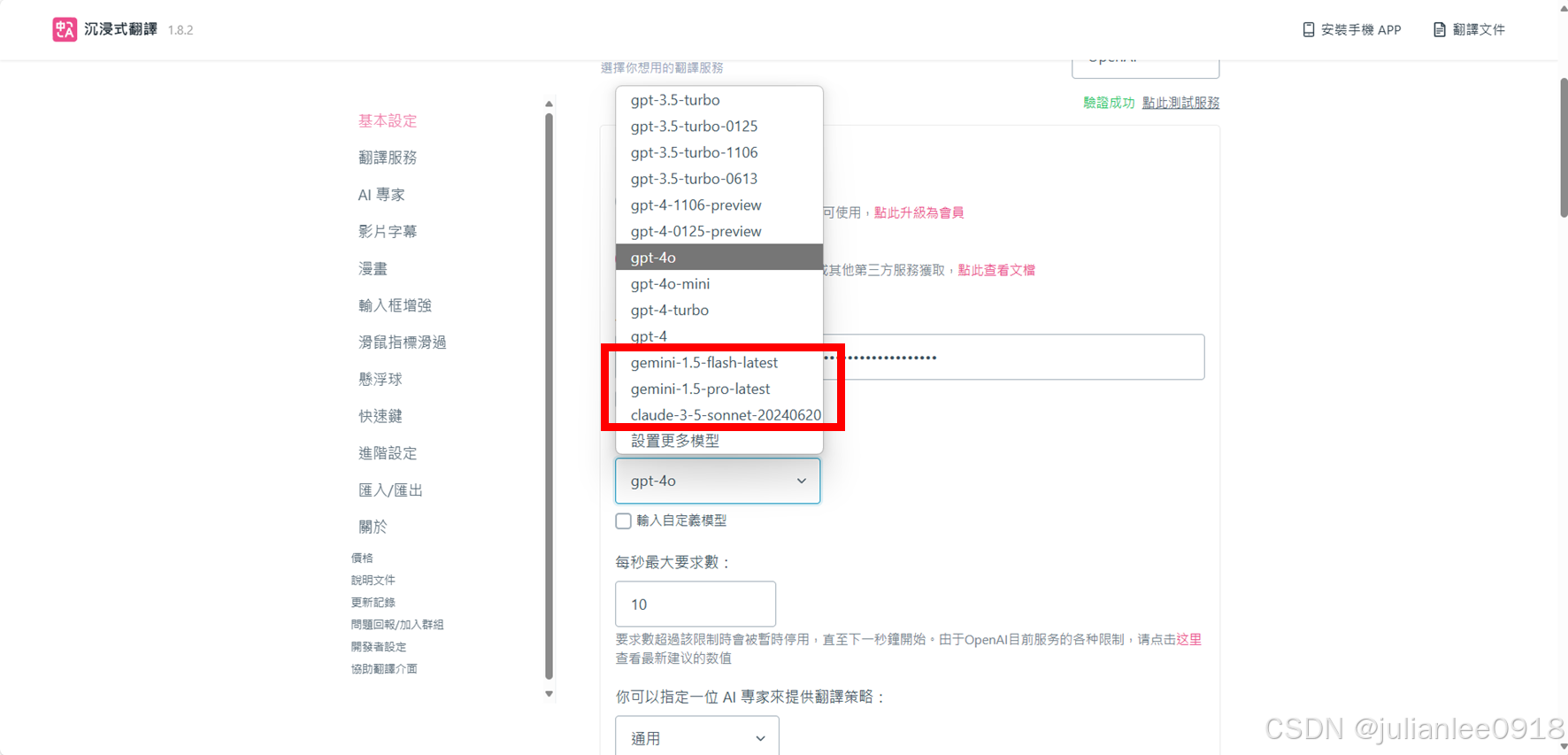This screenshot has height=755, width=1568.
Task: Click 點此測試服務 link
Action: tap(1180, 103)
